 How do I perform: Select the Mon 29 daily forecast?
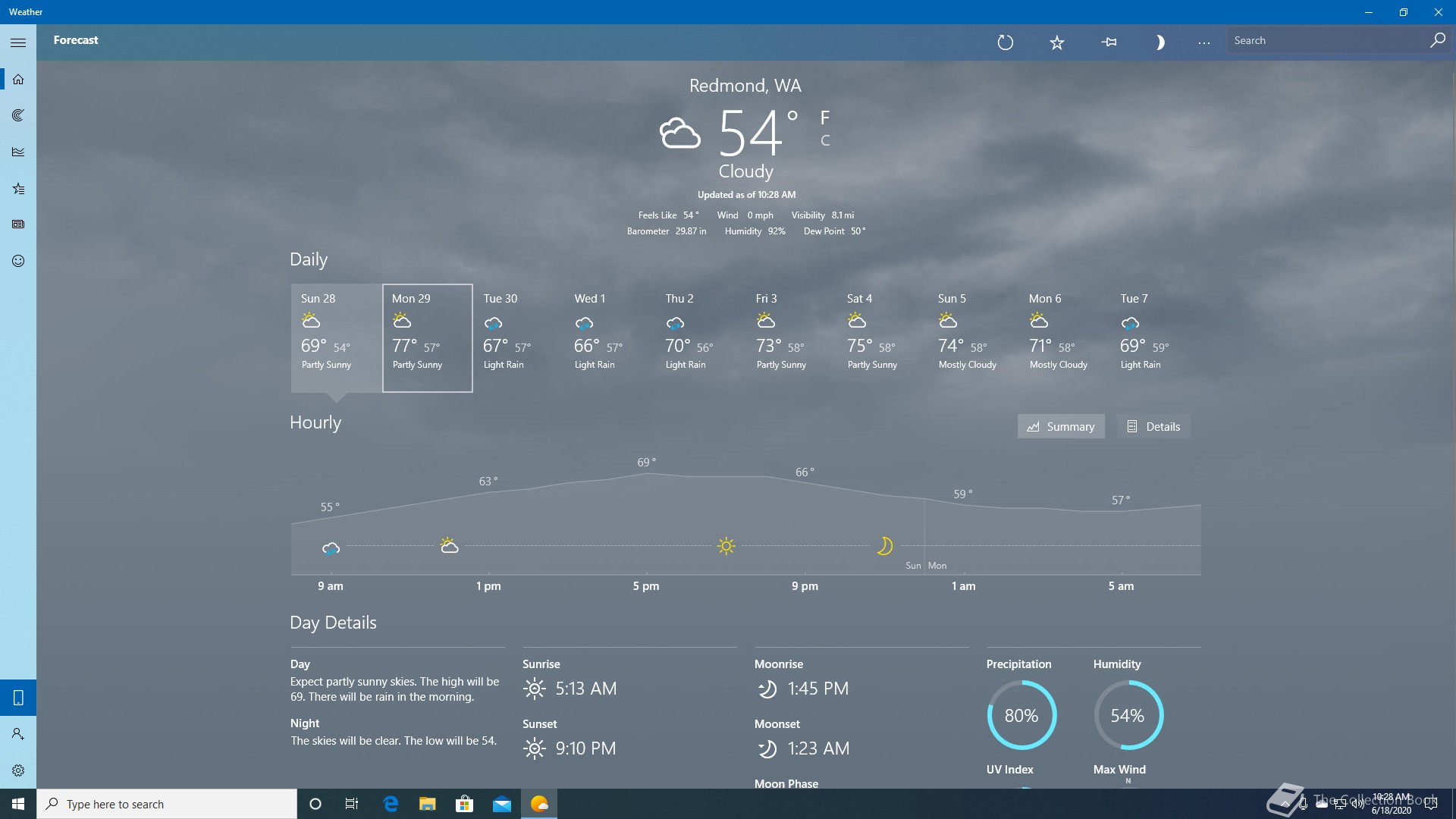428,338
